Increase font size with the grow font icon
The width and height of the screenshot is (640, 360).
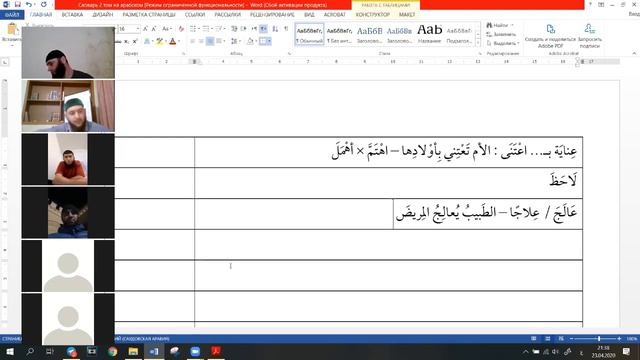pyautogui.click(x=146, y=29)
